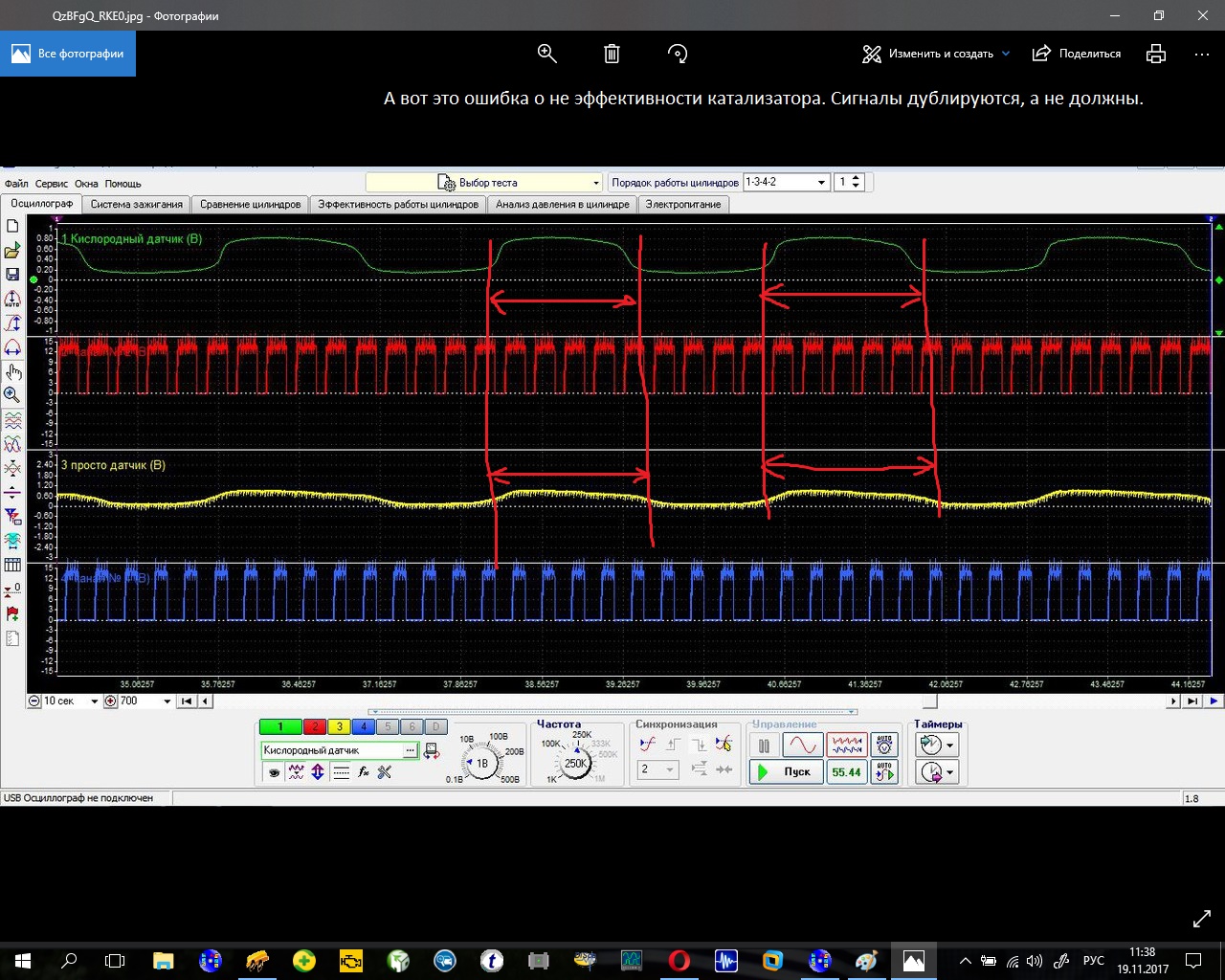
Task: Toggle channel 5 gray button
Action: coord(387,727)
